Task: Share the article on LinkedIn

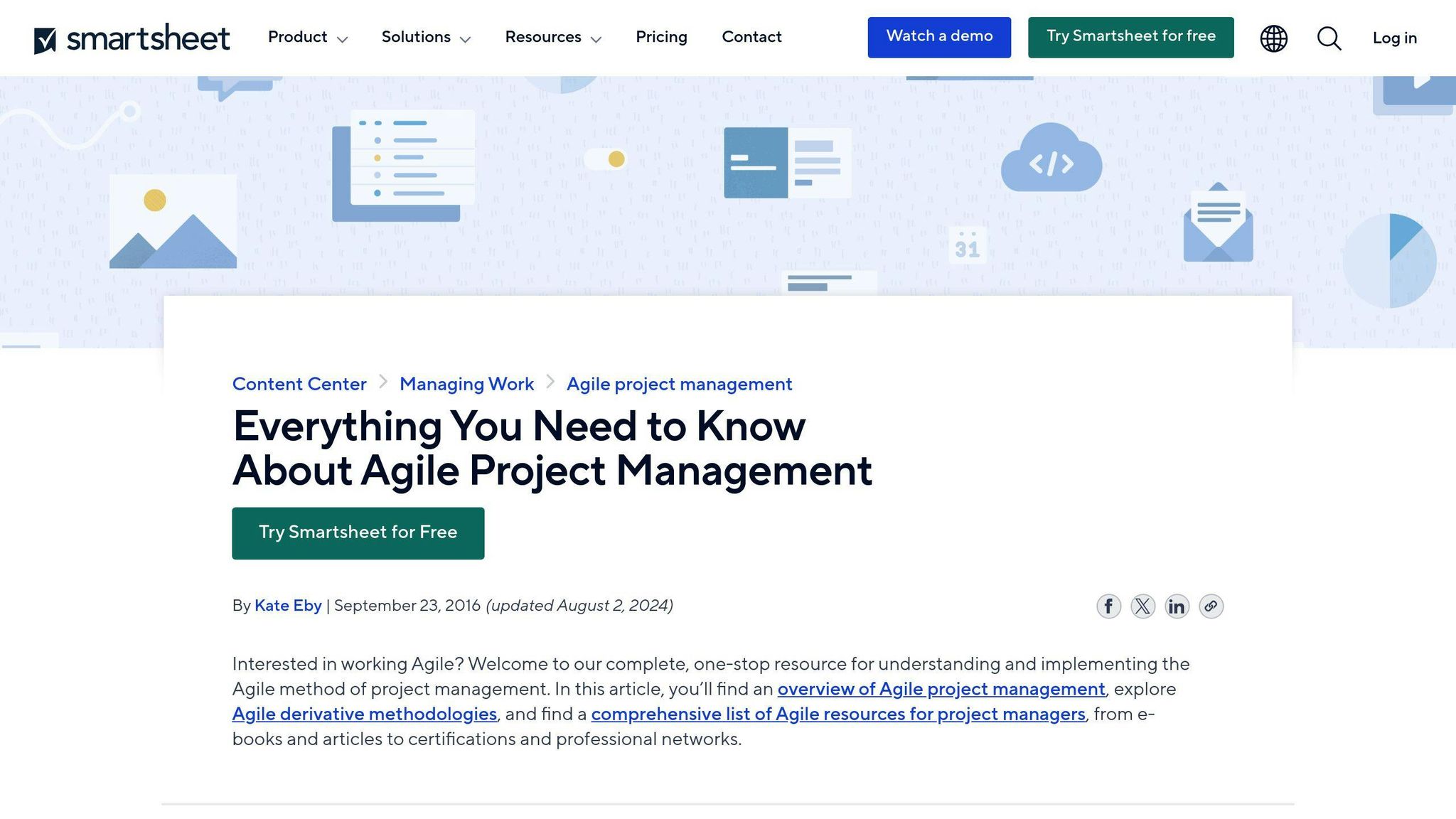Action: coord(1177,606)
